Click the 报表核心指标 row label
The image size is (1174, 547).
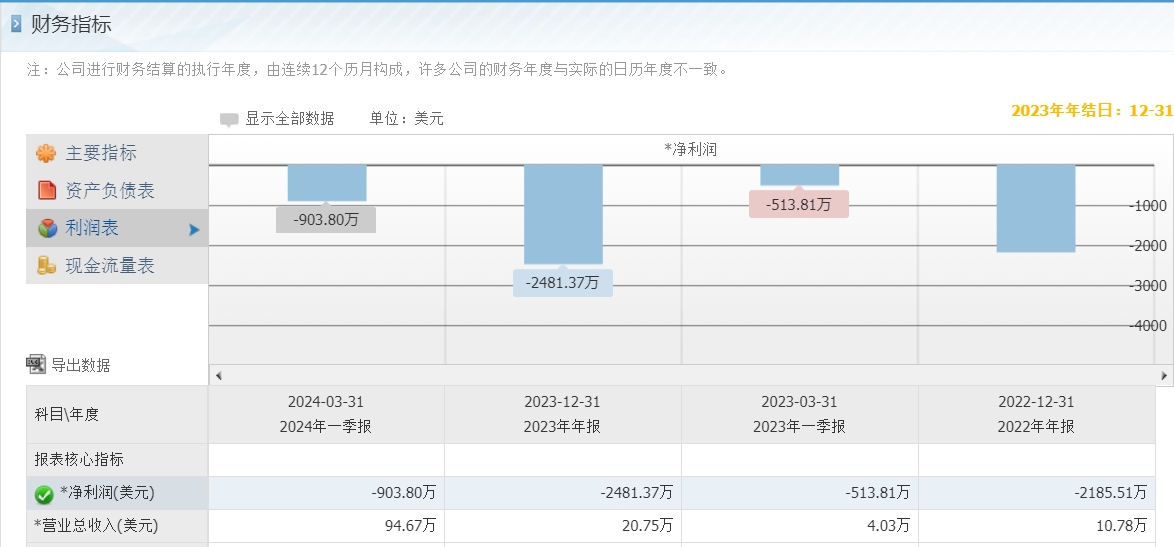click(x=79, y=459)
